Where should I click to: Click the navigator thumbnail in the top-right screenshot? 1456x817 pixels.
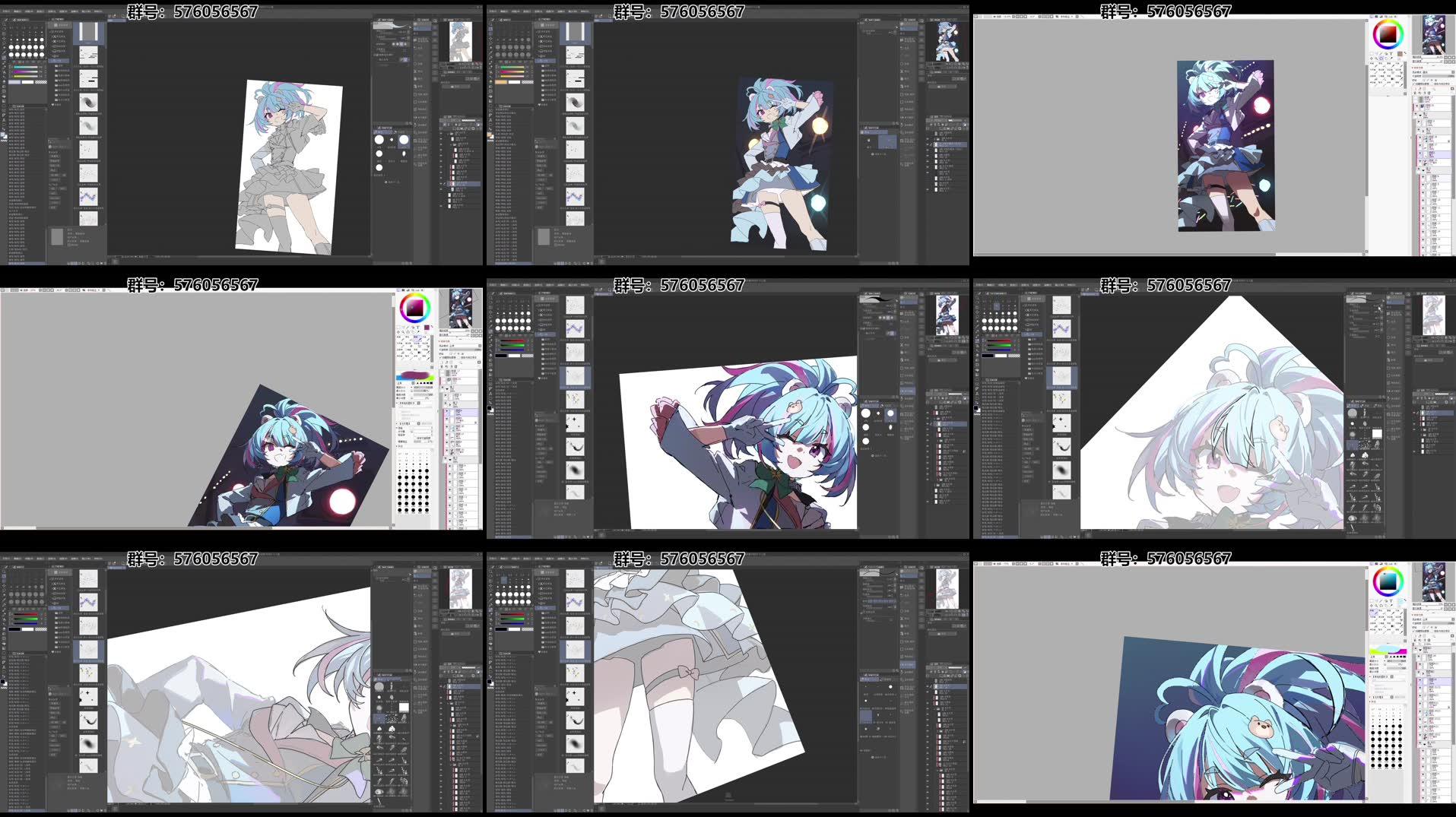pos(1434,34)
